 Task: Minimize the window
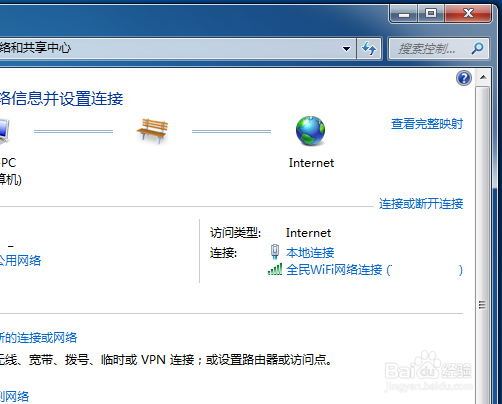tap(404, 14)
